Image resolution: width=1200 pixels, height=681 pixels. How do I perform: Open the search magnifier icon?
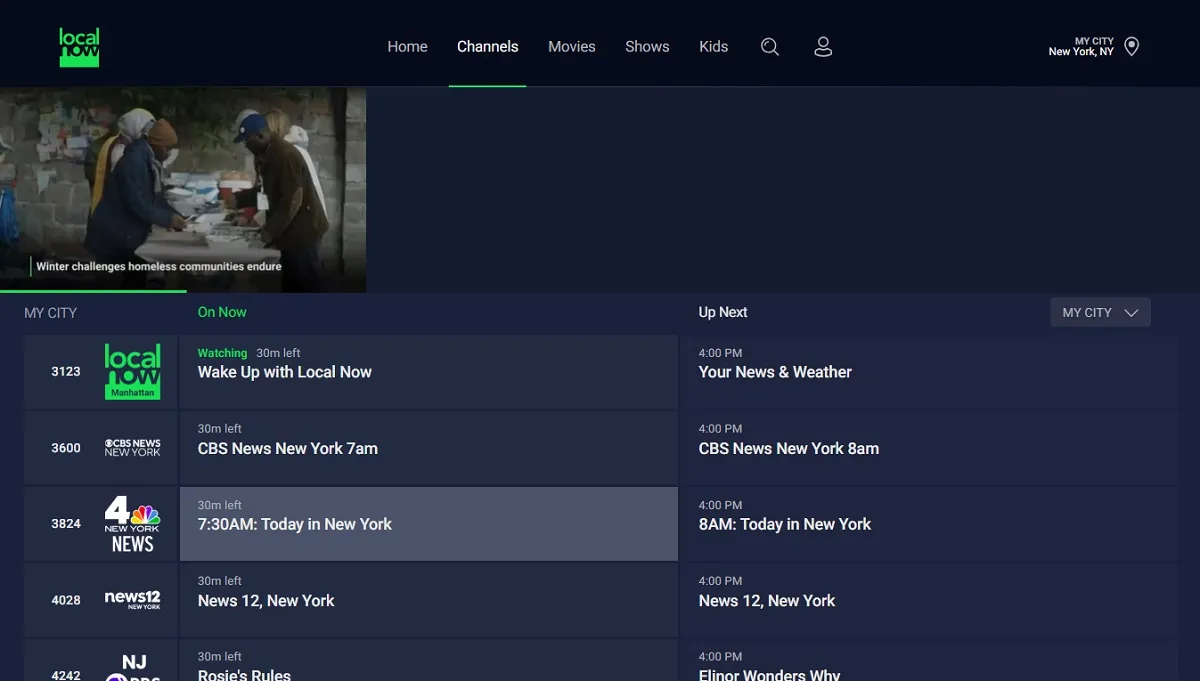click(x=769, y=47)
